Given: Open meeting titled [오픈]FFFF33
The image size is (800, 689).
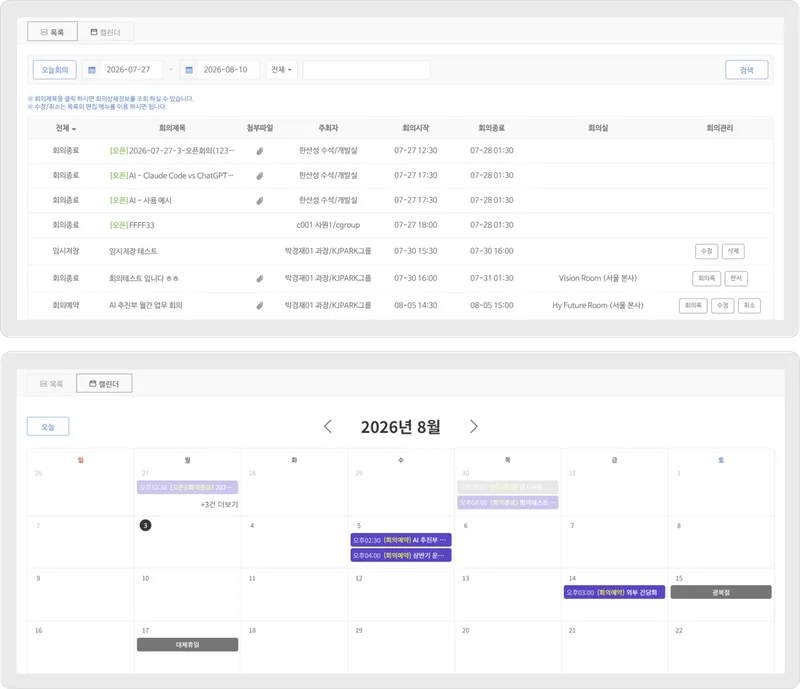Looking at the screenshot, I should click(x=132, y=225).
